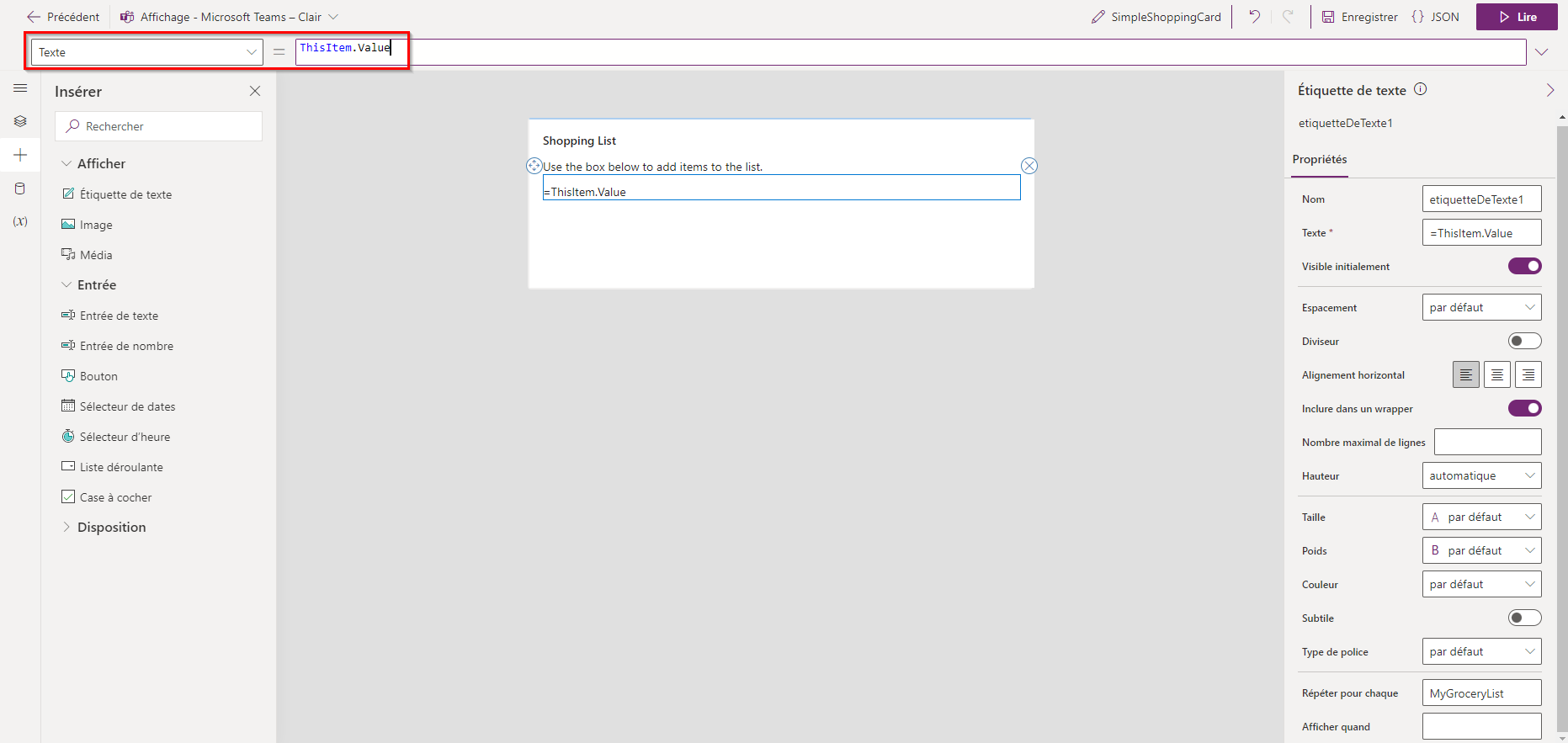
Task: Insert a Média control
Action: click(87, 255)
